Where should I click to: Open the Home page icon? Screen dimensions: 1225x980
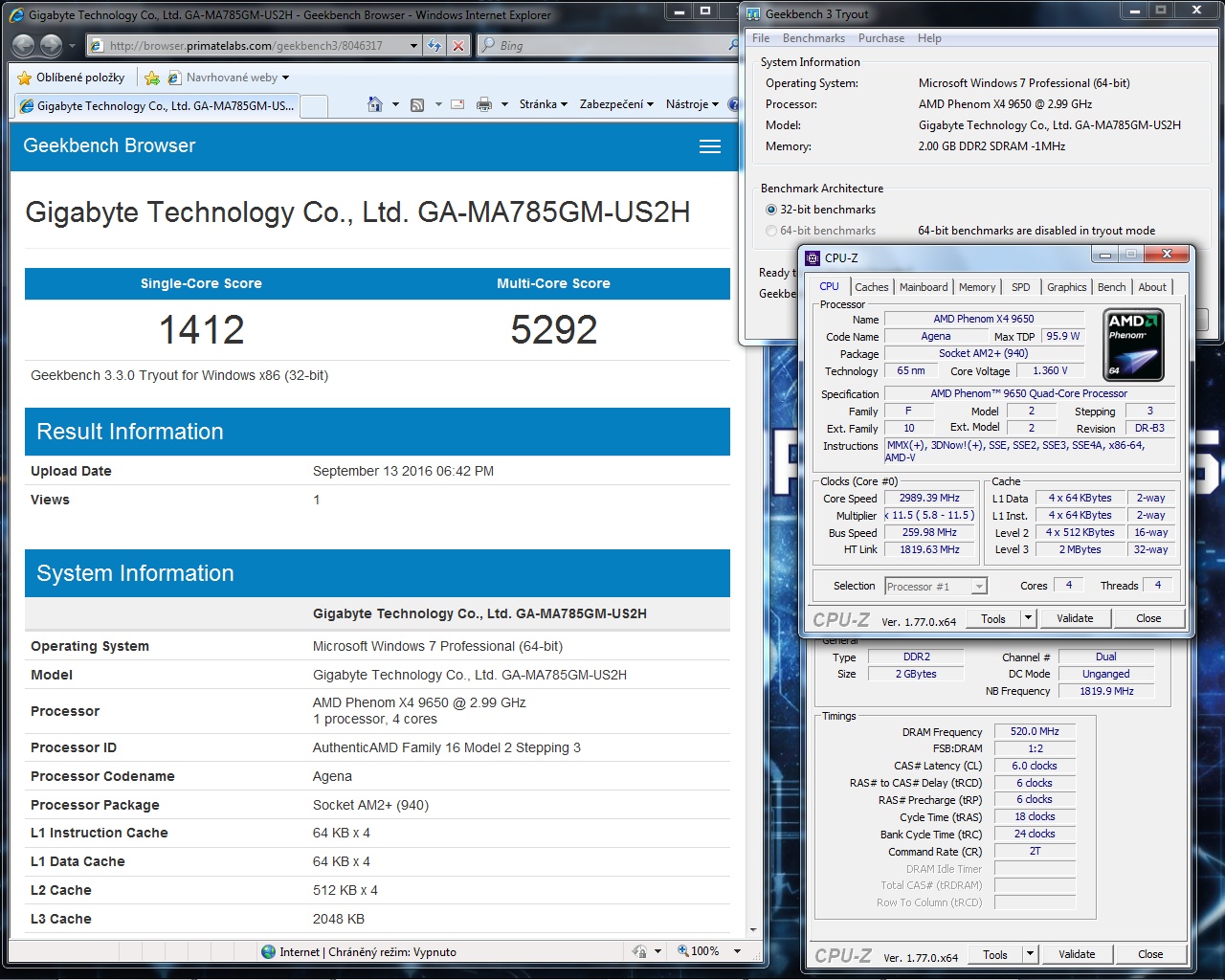coord(375,104)
